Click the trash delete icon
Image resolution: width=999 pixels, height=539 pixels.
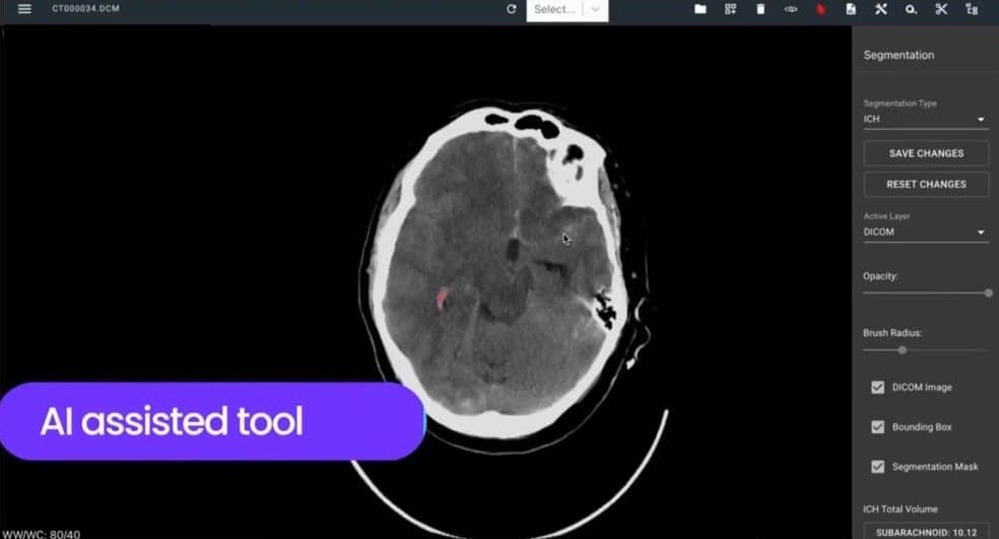click(x=760, y=9)
